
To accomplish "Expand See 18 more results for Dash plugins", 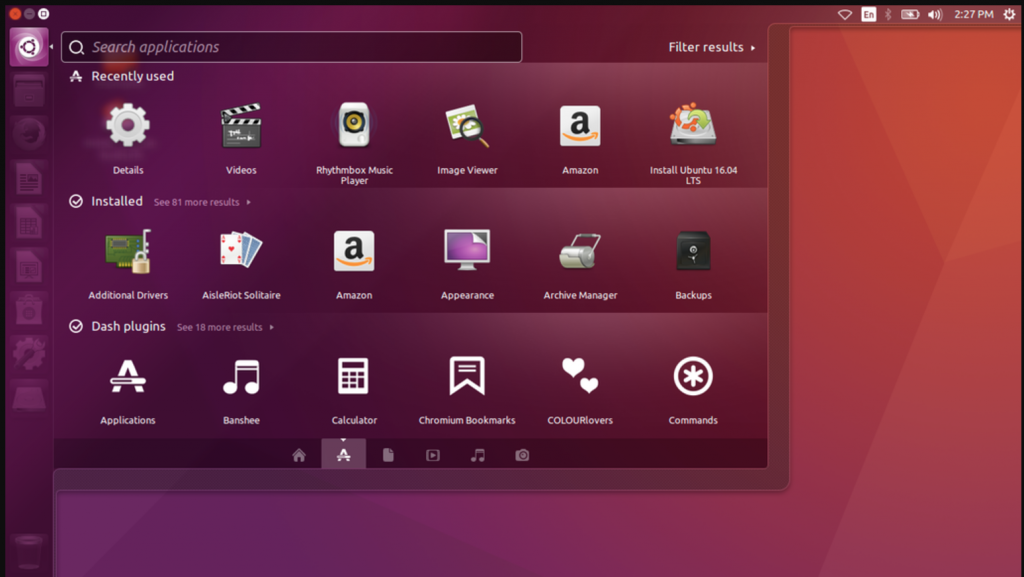I will click(x=225, y=327).
